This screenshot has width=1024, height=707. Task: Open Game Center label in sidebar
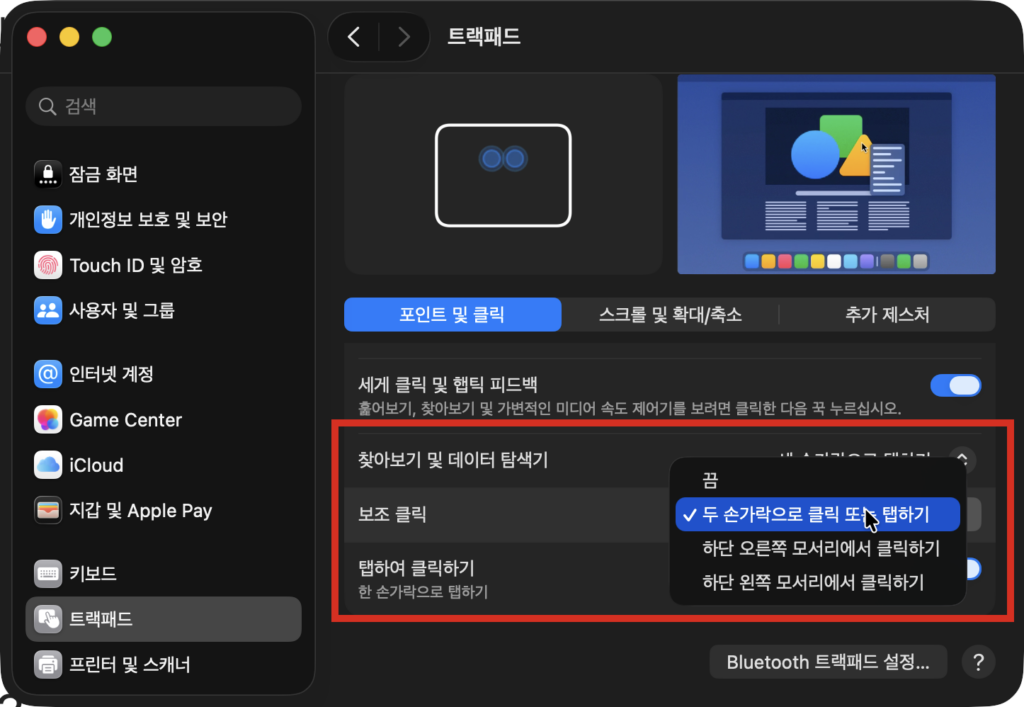click(125, 420)
